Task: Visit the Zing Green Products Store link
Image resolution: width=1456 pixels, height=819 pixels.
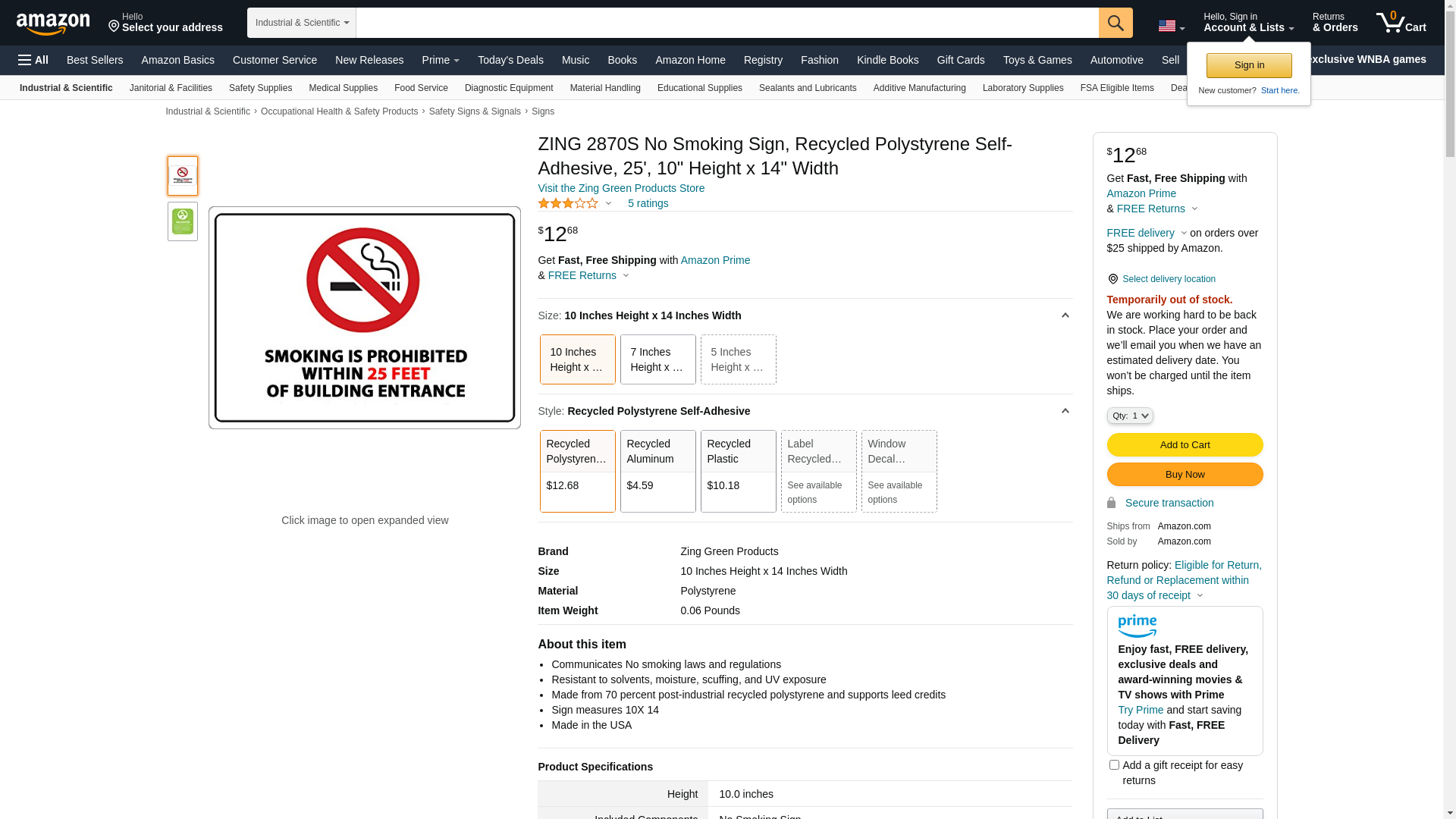Action: click(621, 188)
